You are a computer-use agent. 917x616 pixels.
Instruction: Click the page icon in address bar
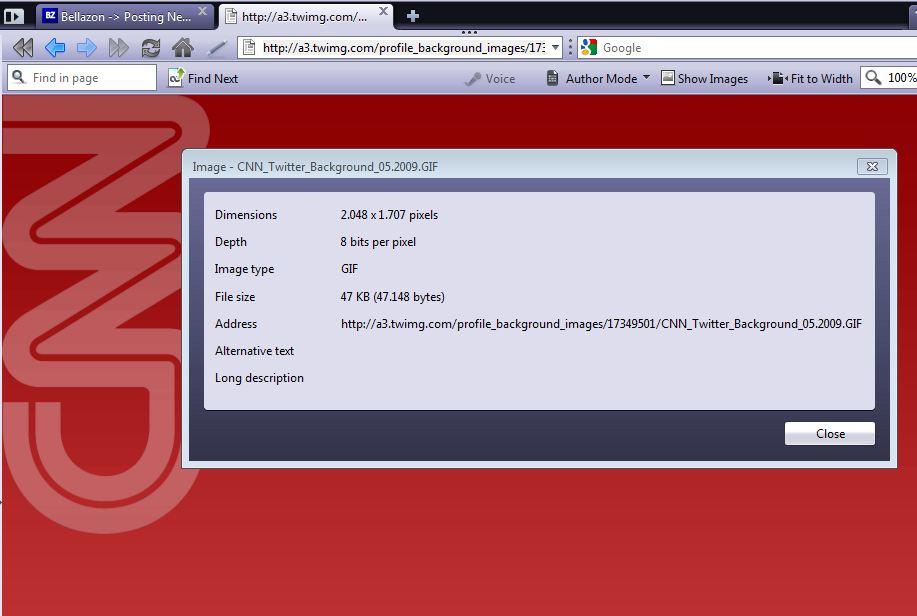coord(249,47)
